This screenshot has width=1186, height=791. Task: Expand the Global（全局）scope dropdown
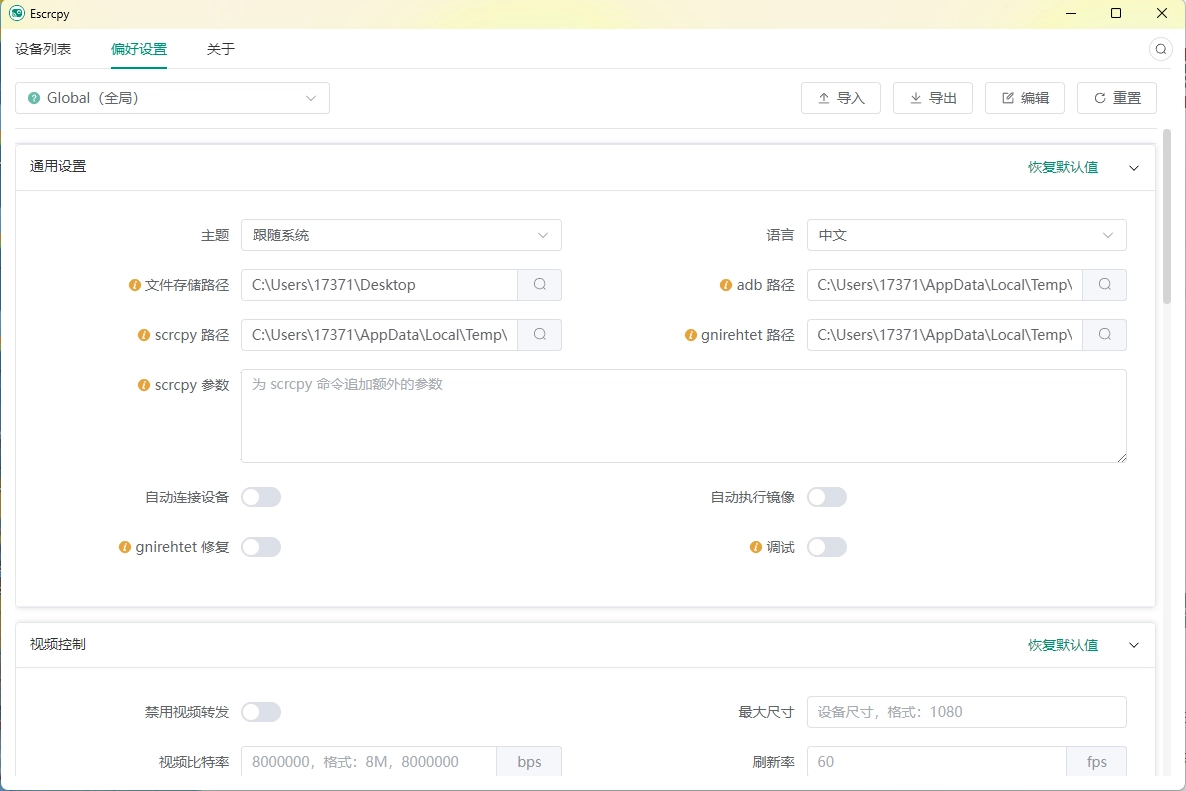[x=171, y=98]
